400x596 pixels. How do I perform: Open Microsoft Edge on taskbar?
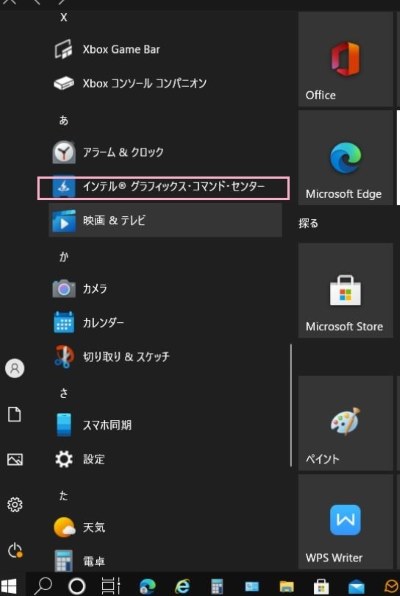(x=148, y=586)
